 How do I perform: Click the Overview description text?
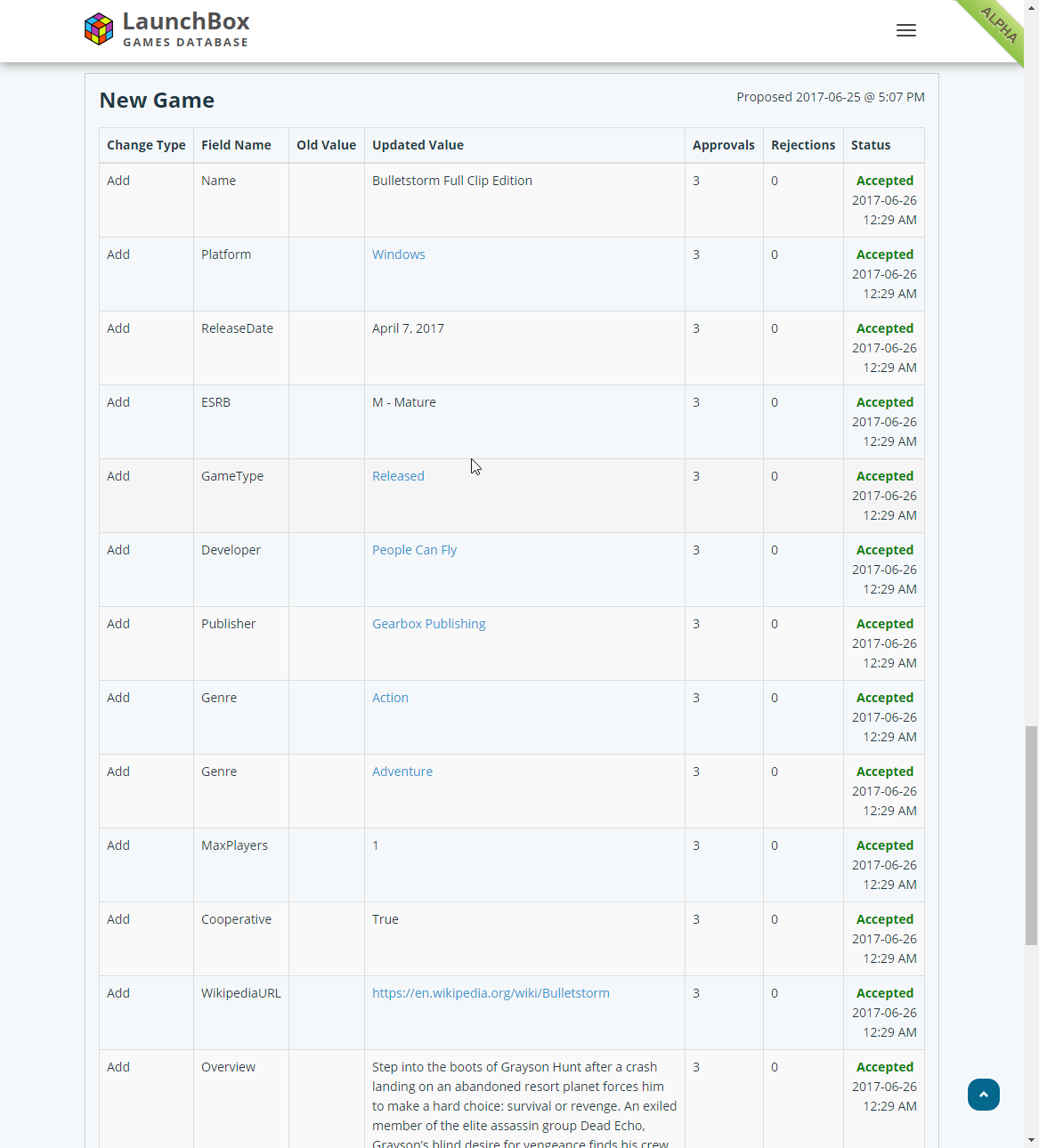tap(524, 1105)
